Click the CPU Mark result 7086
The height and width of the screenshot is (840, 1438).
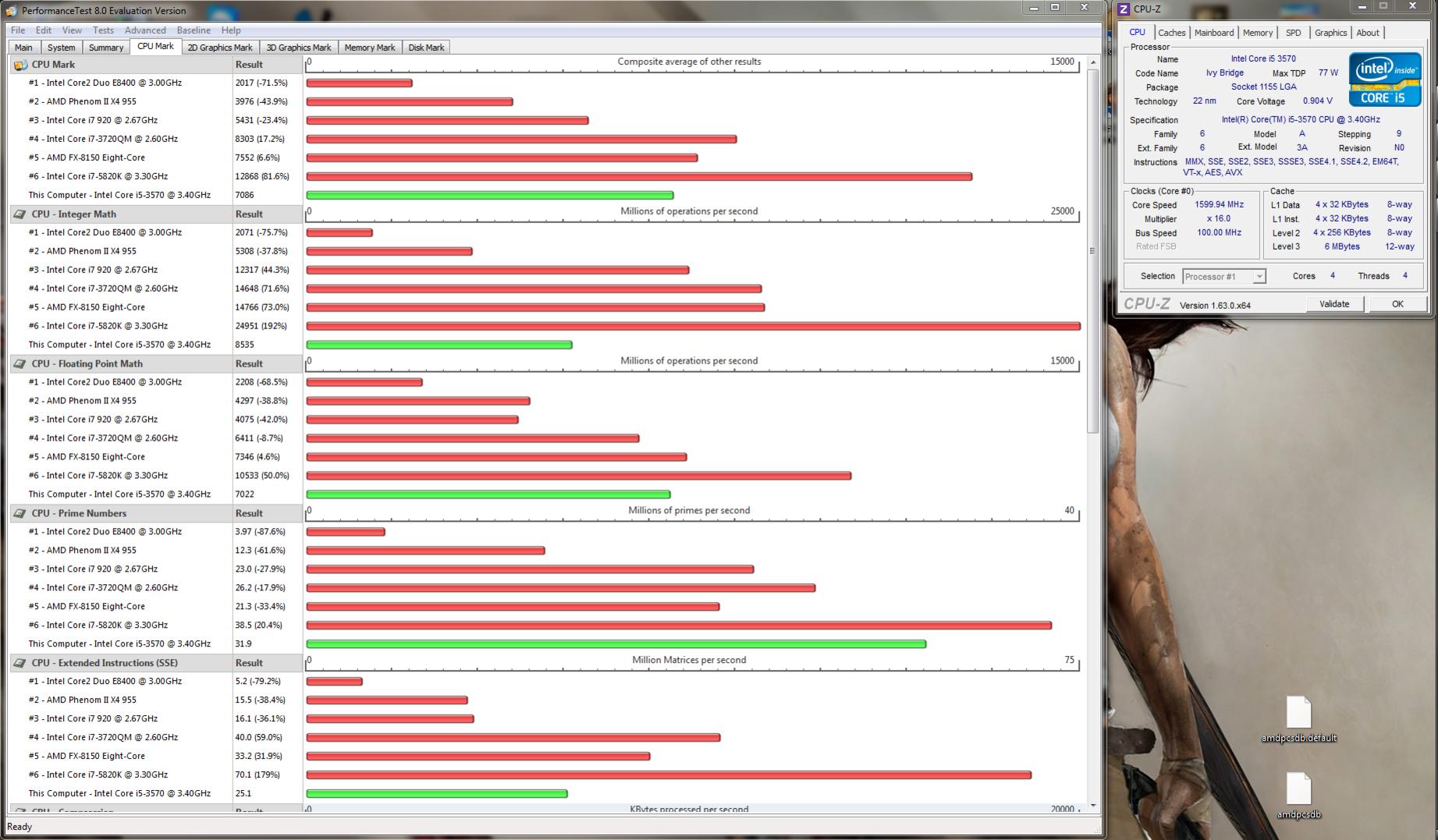[x=244, y=195]
